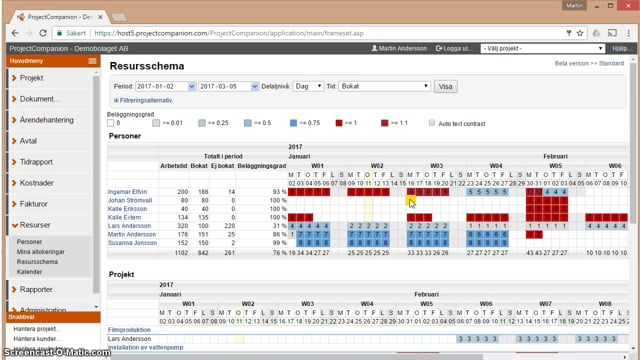Image resolution: width=640 pixels, height=360 pixels.
Task: Select Kalender submenu item
Action: pyautogui.click(x=29, y=272)
